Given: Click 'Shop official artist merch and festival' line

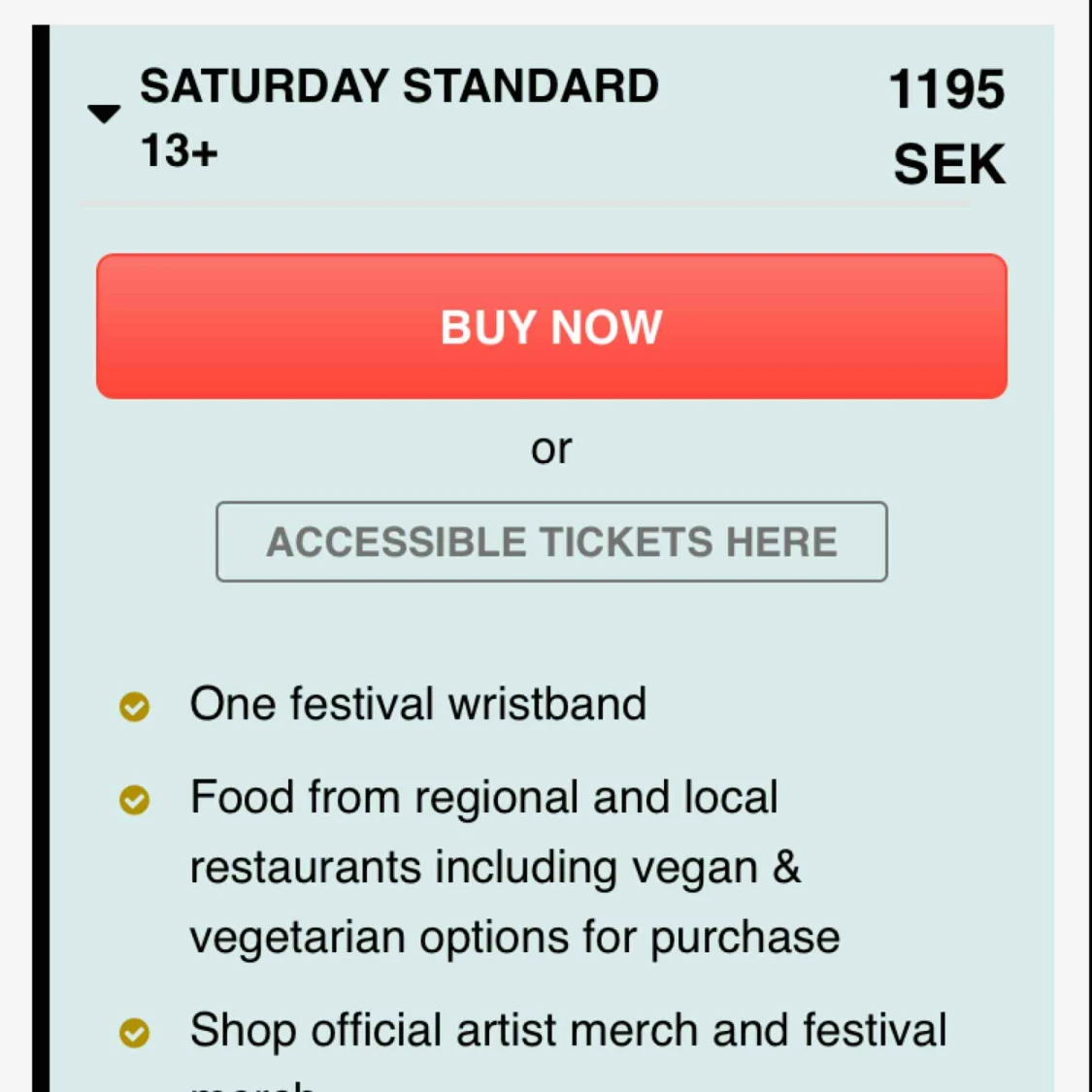Looking at the screenshot, I should click(x=568, y=1030).
